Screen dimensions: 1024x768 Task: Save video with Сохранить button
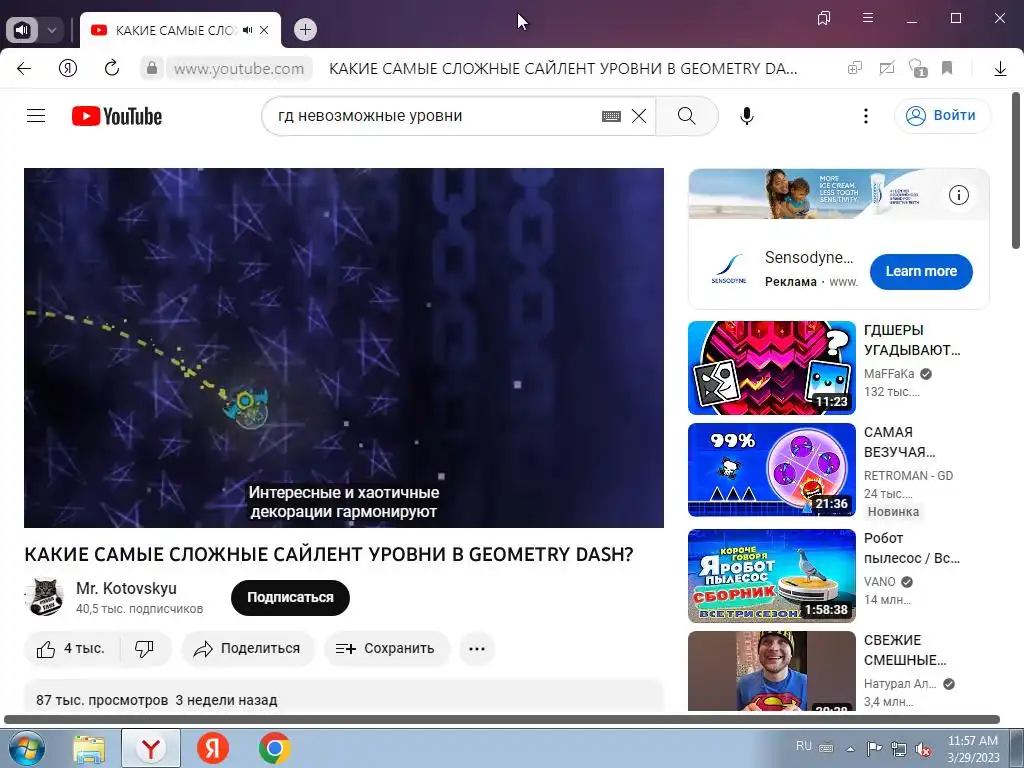click(385, 648)
